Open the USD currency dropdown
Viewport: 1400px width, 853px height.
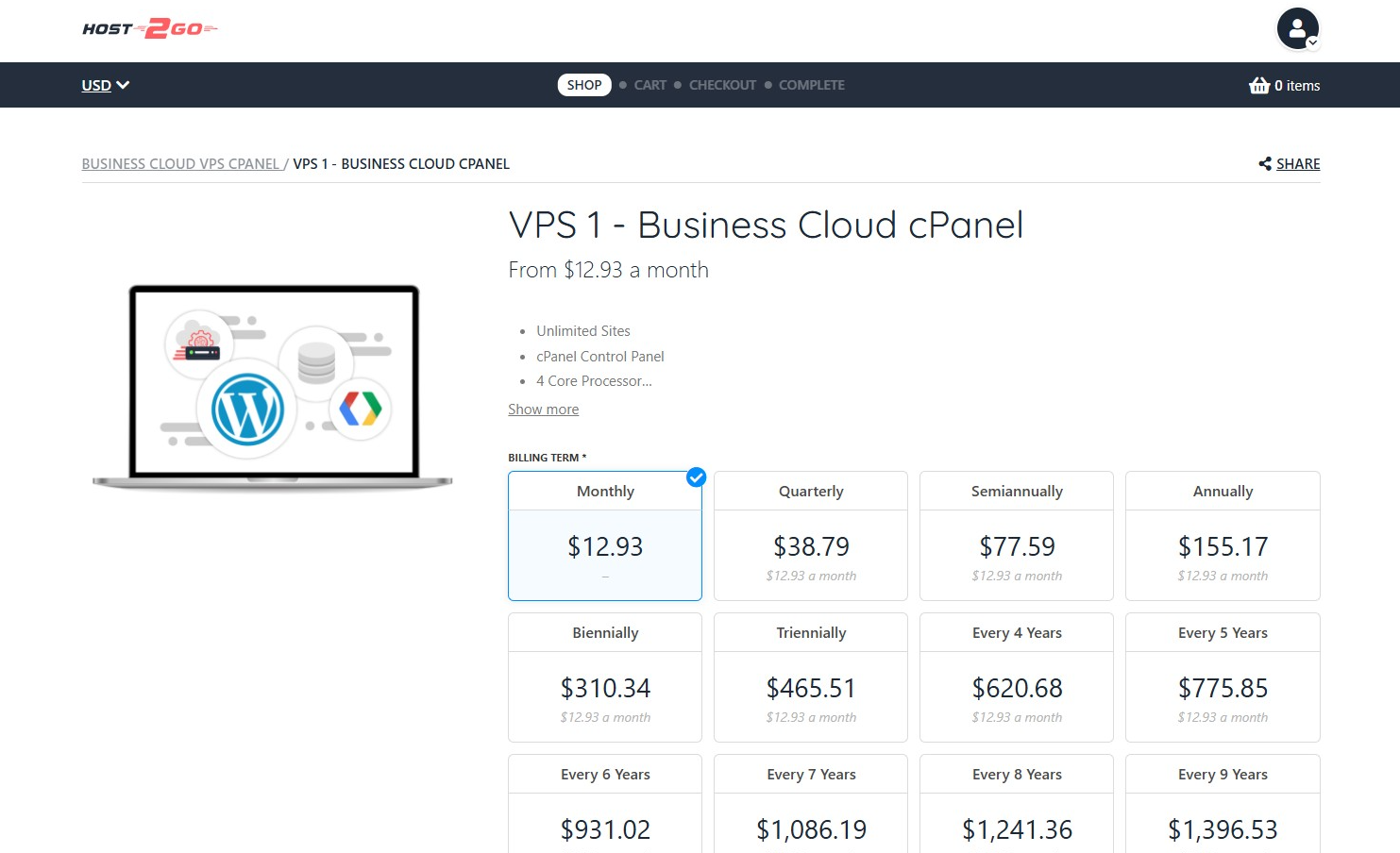pyautogui.click(x=106, y=85)
